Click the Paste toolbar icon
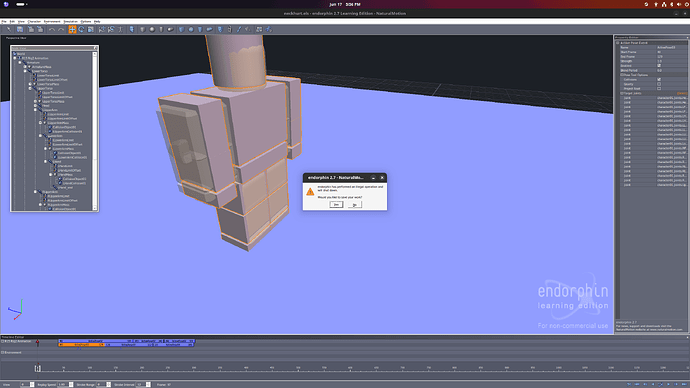Image resolution: width=690 pixels, height=388 pixels. pos(40,29)
